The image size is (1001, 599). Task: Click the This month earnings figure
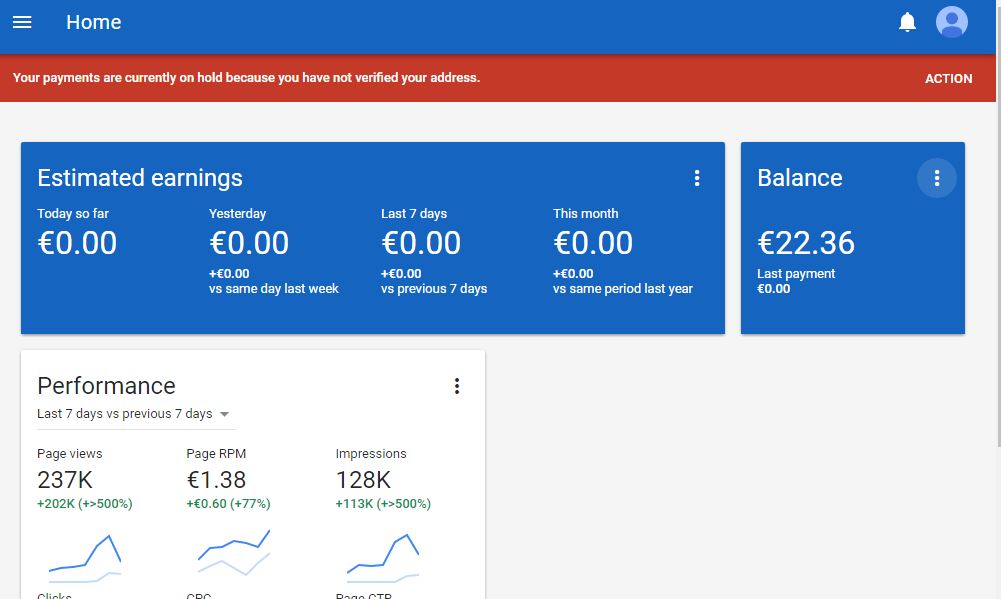pyautogui.click(x=593, y=243)
